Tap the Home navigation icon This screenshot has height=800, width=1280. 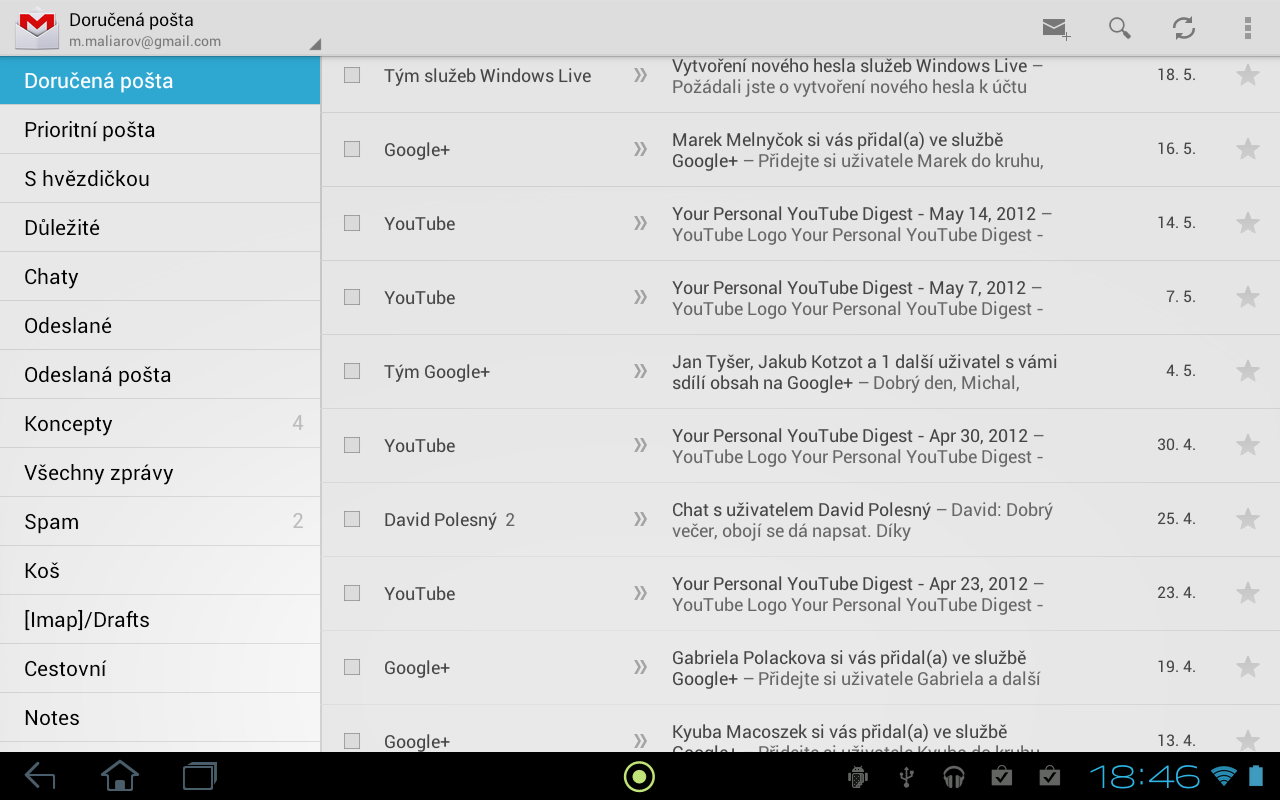click(119, 775)
